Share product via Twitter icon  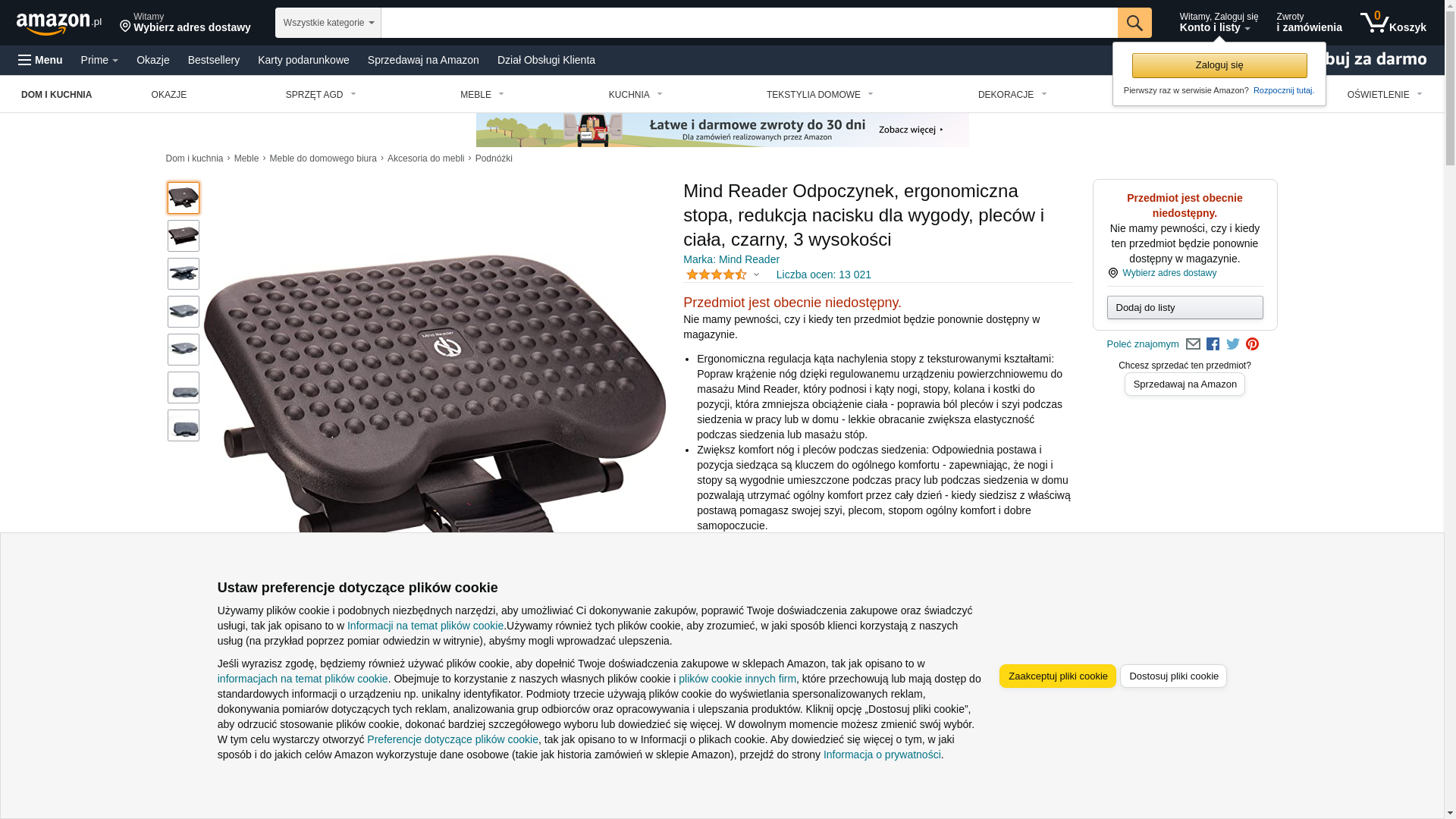coord(1233,344)
